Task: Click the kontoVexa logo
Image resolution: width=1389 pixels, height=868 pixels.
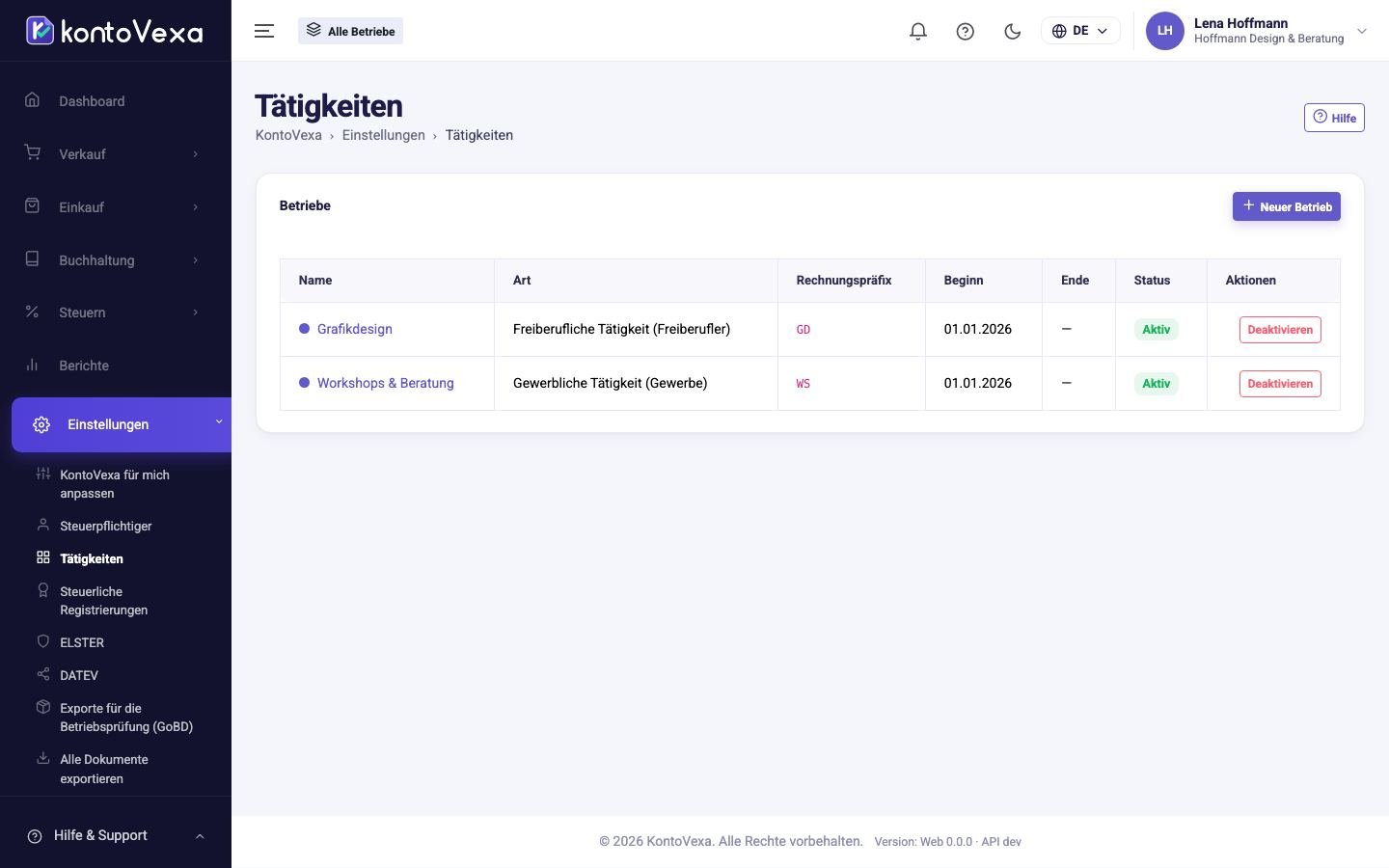Action: coord(115,31)
